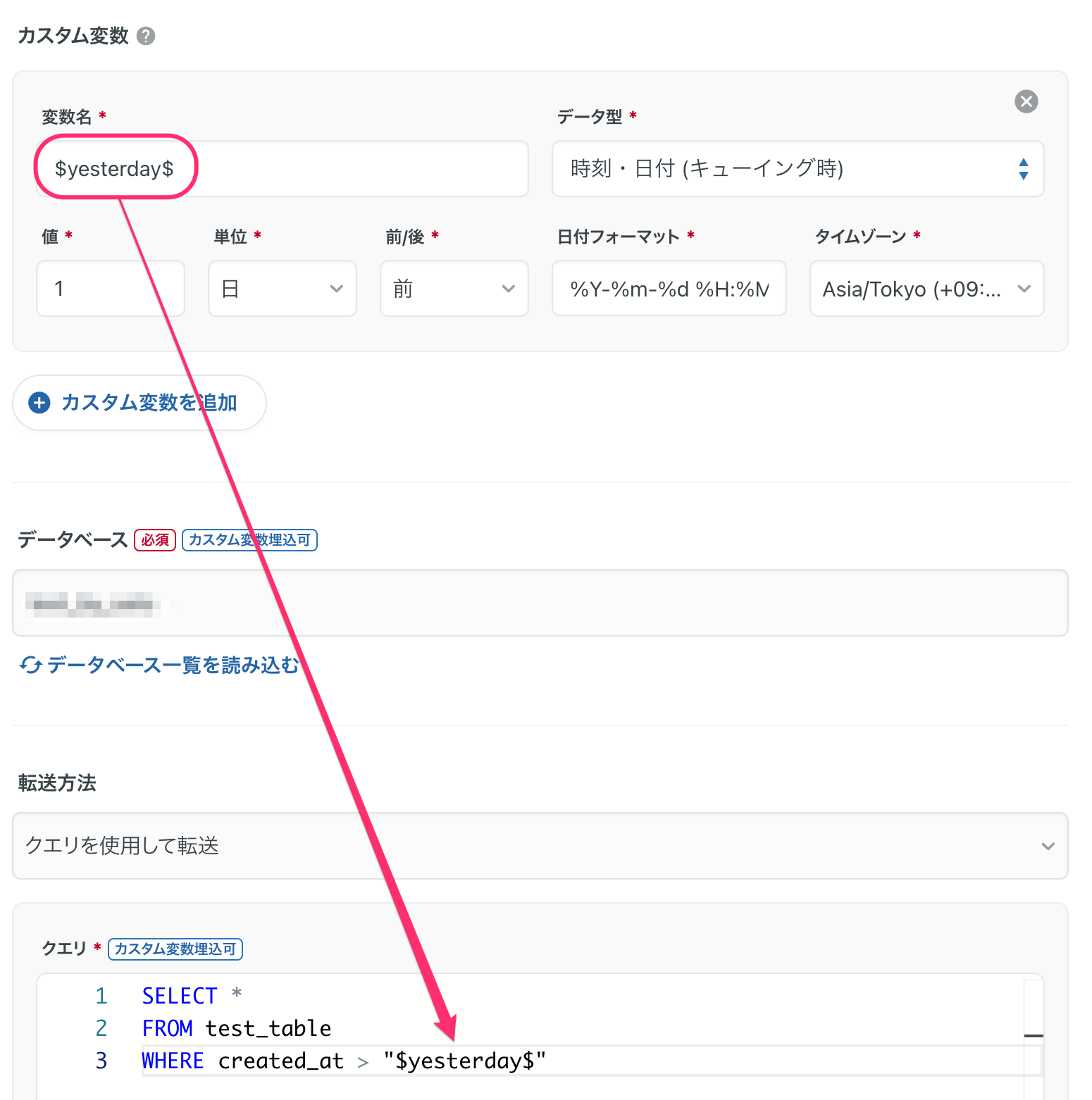Click the データベース input field
The image size is (1092, 1100).
(x=540, y=603)
